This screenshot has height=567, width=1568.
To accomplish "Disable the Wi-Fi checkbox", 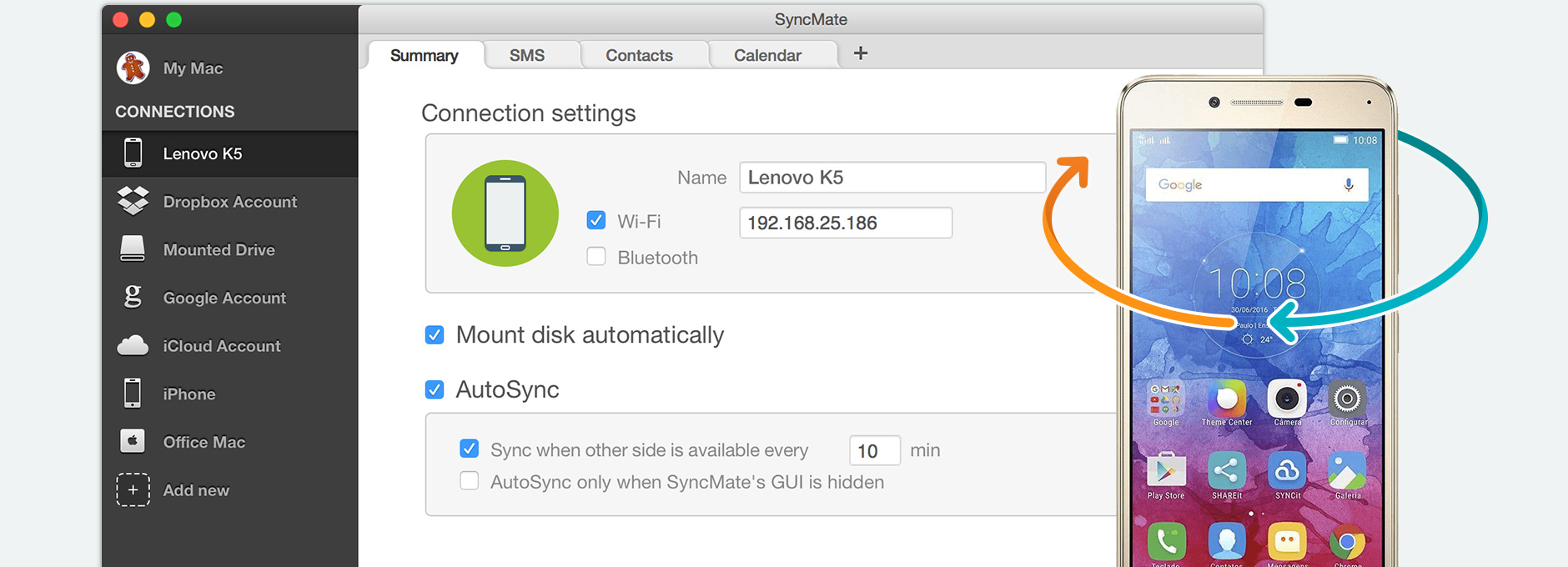I will pyautogui.click(x=596, y=220).
